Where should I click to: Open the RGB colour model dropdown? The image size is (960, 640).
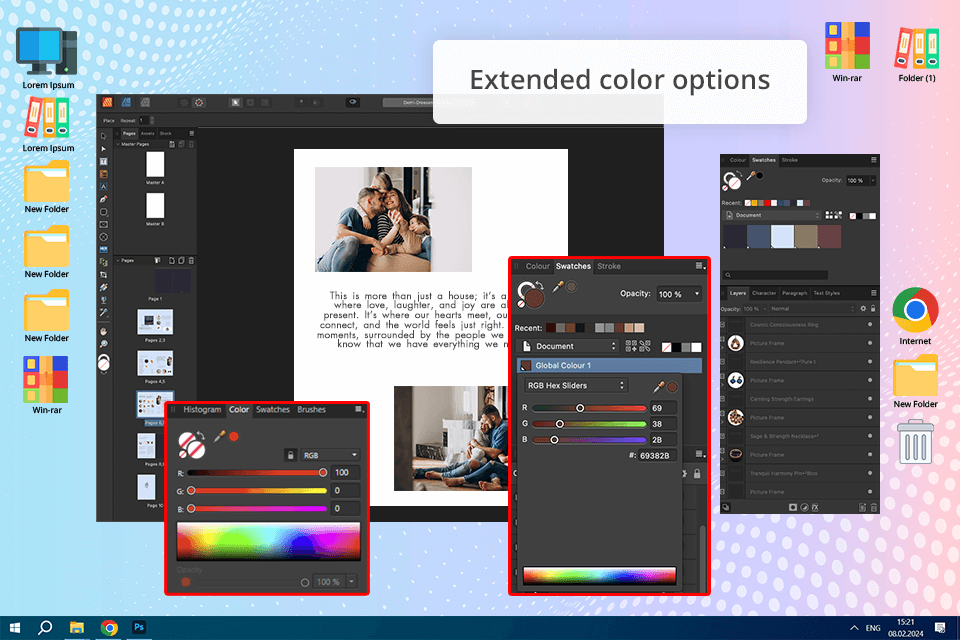pyautogui.click(x=330, y=455)
